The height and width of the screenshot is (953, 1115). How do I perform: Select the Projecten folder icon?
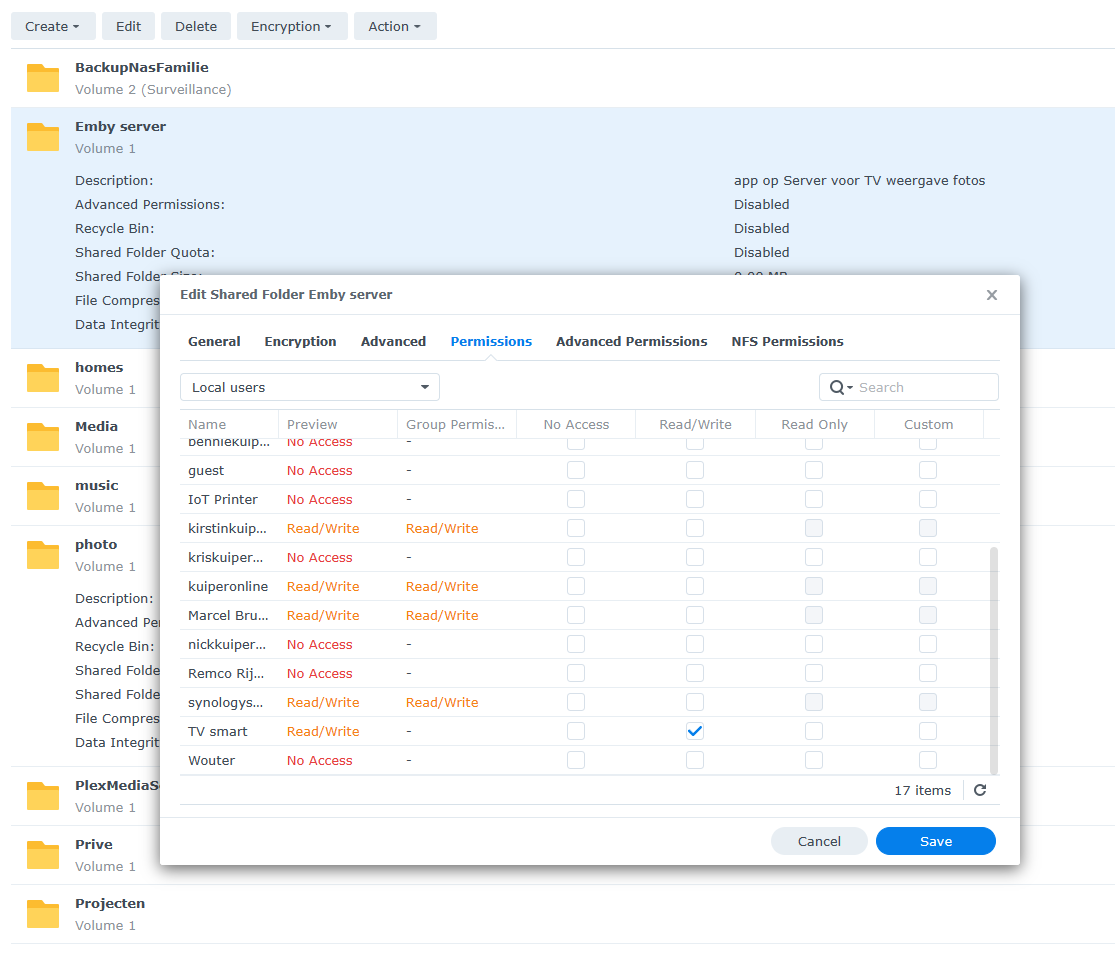click(43, 914)
